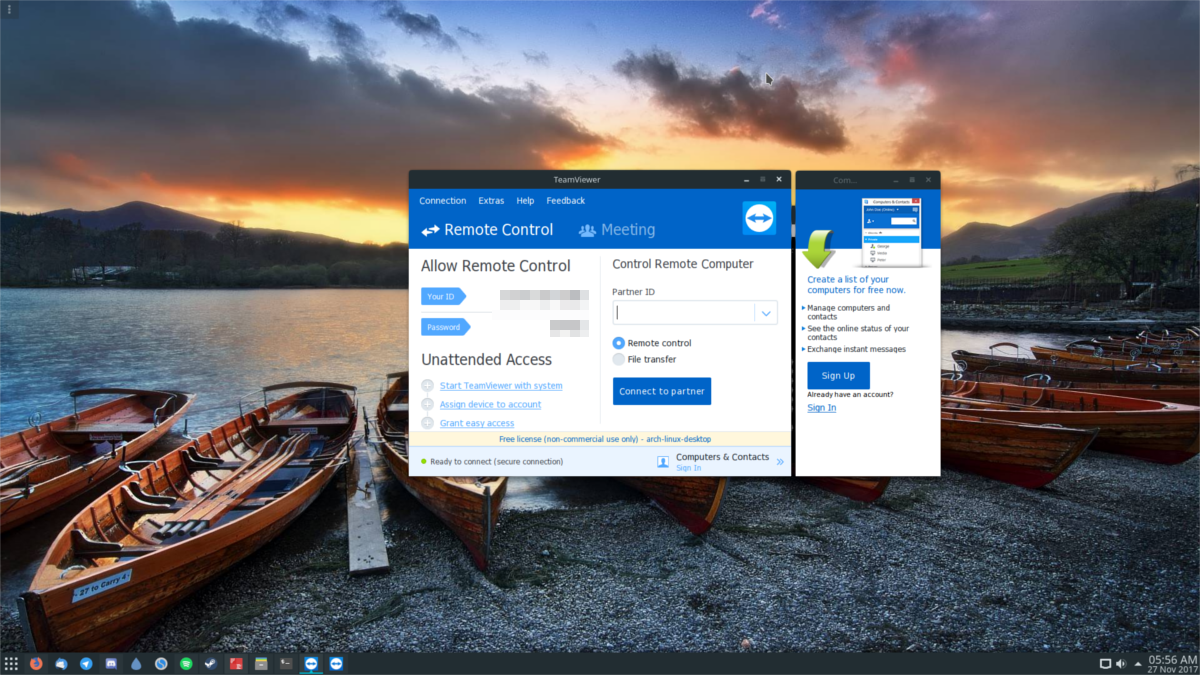Expand the Partner ID dropdown arrow
This screenshot has height=675, width=1200.
766,312
